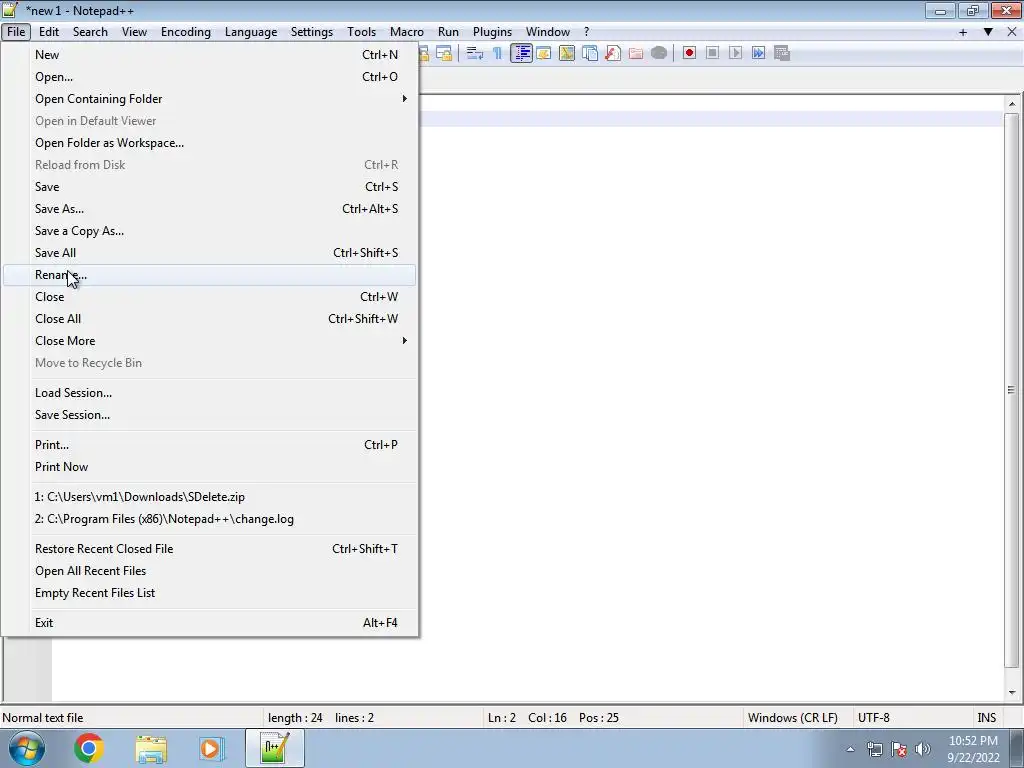
Task: Click the Stop Recording macro icon
Action: pos(712,54)
